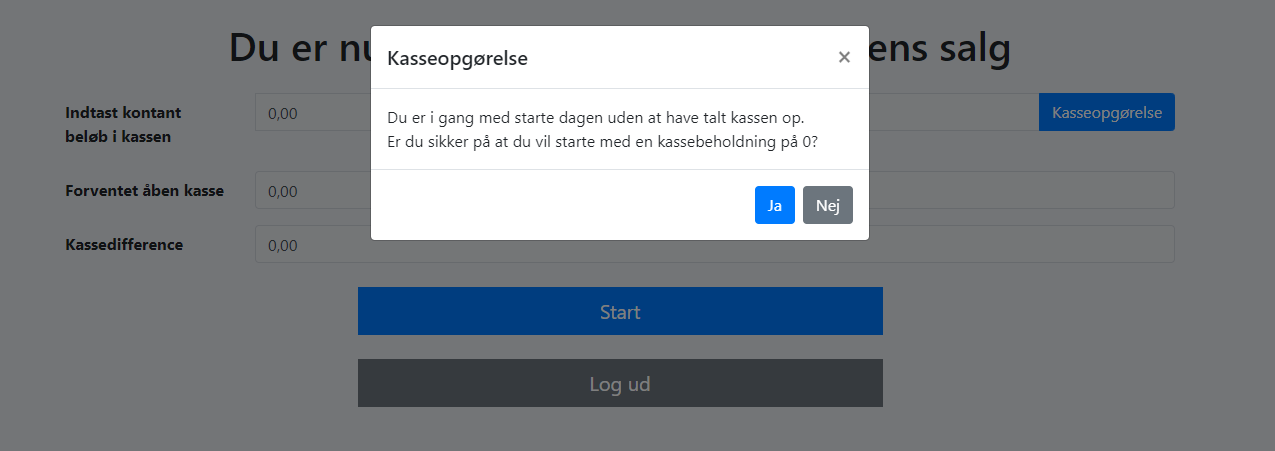This screenshot has width=1275, height=451.
Task: Click the blue Kasseopgørelse button
Action: coord(1106,113)
